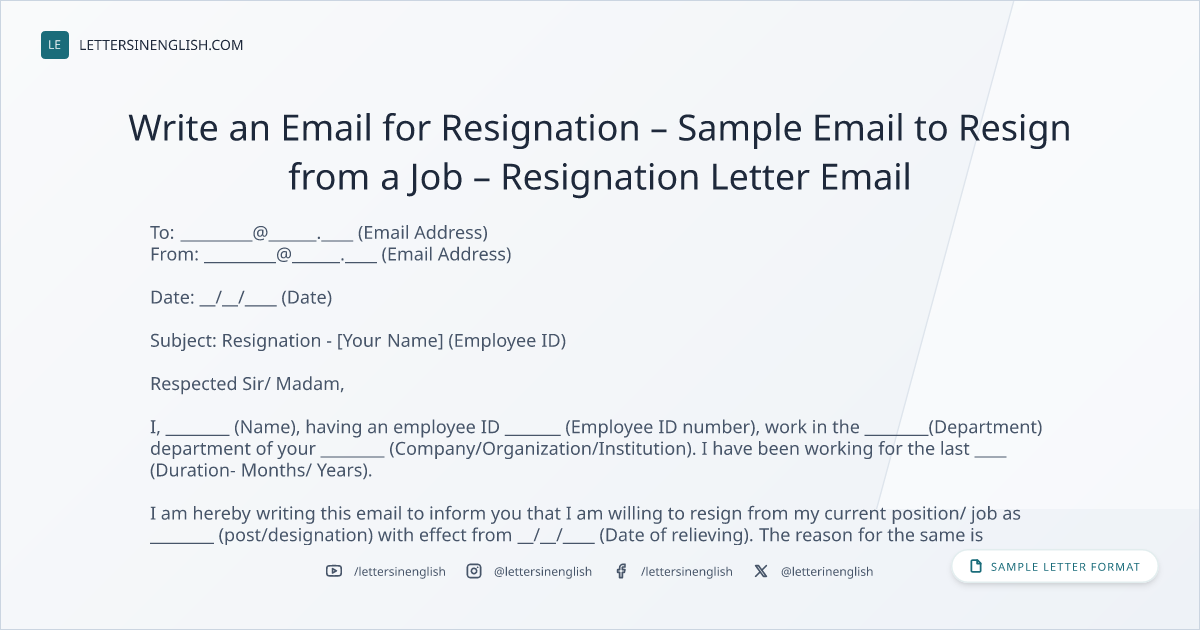Click the YouTube icon in footer
The image size is (1200, 630).
[x=334, y=571]
